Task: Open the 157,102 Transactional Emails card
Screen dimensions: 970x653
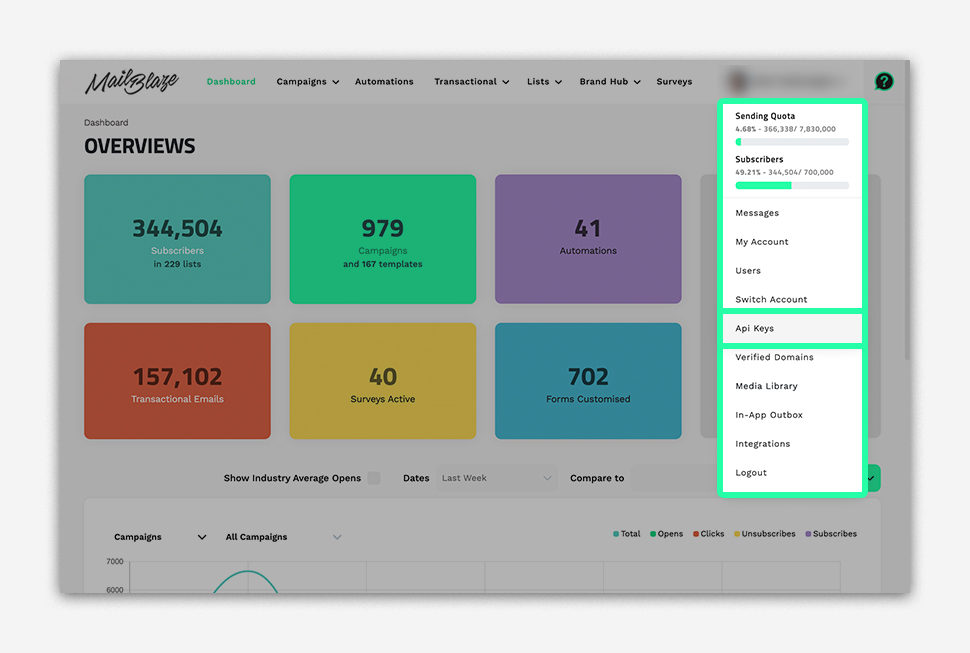Action: pos(177,381)
